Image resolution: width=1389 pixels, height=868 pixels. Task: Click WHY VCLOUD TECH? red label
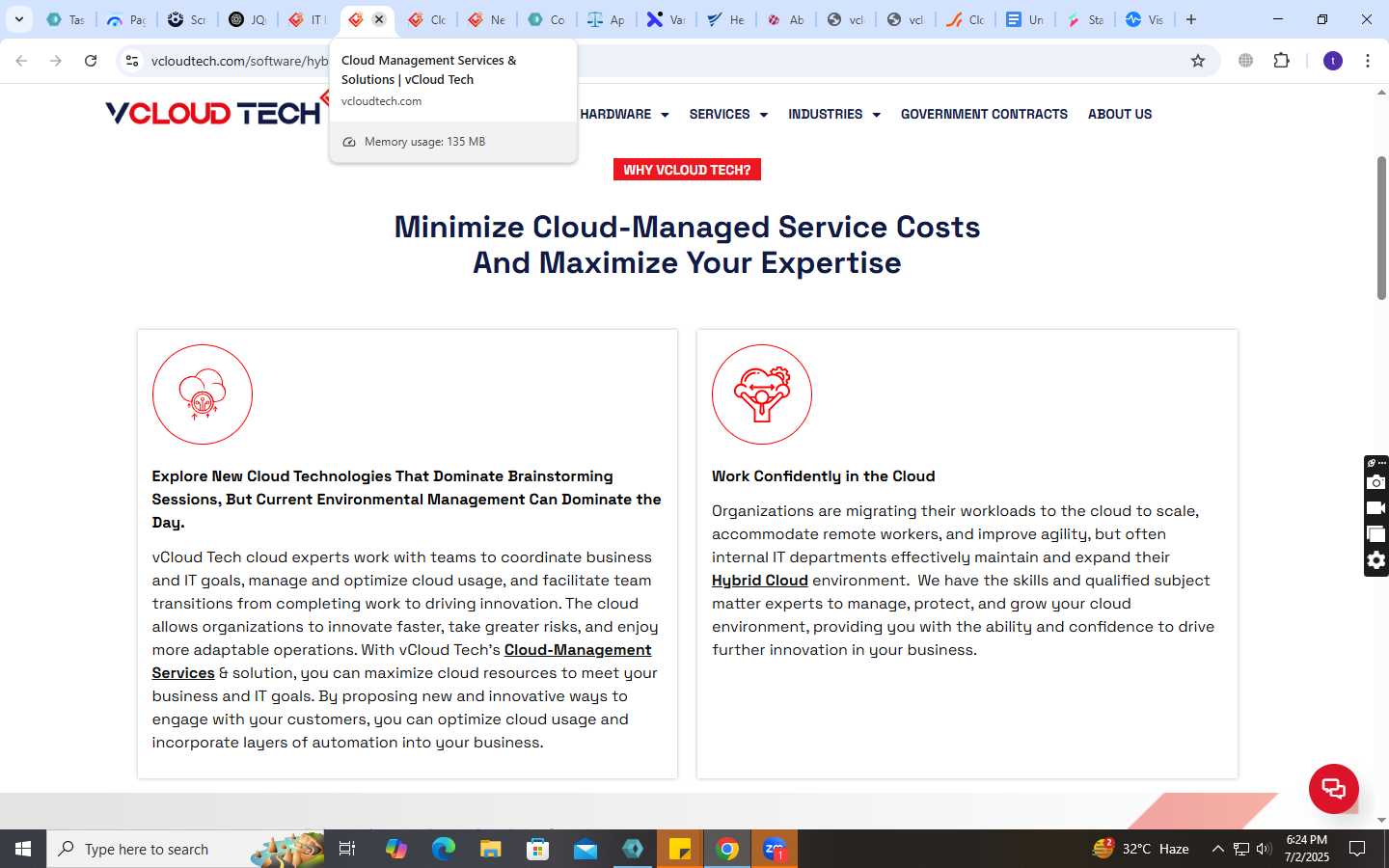point(687,170)
